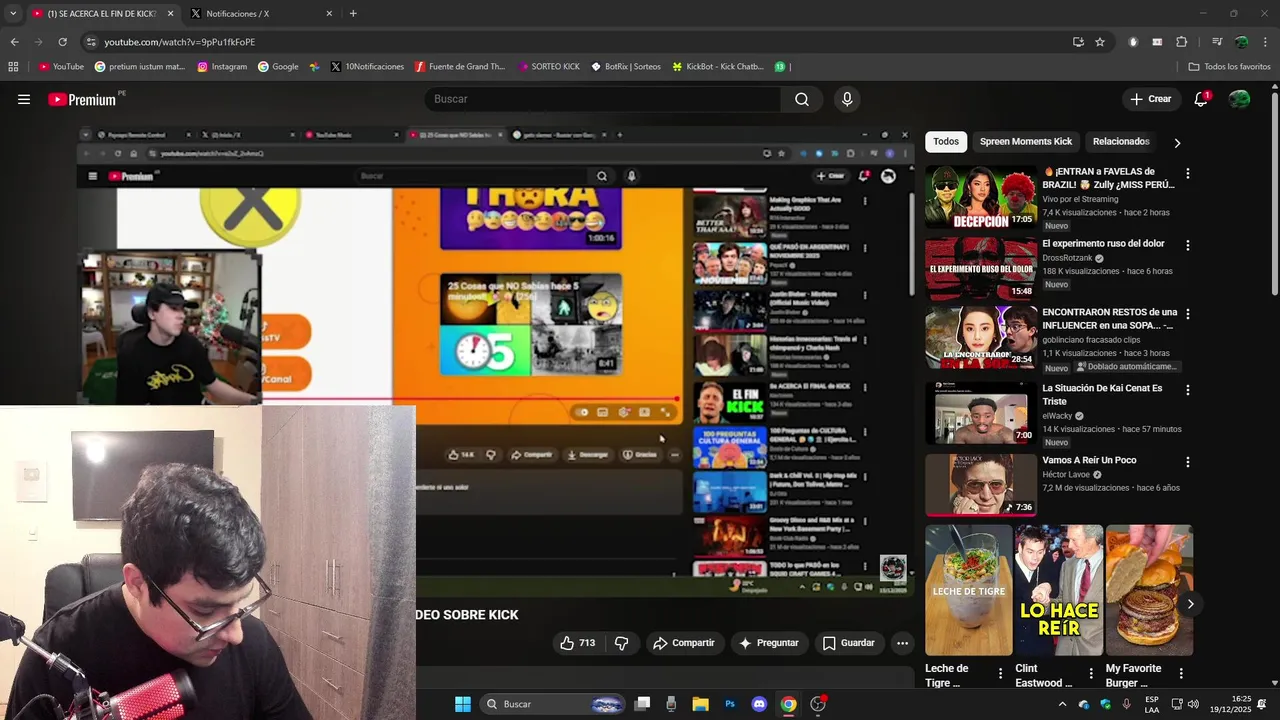Open the Windows Start menu

[x=462, y=704]
